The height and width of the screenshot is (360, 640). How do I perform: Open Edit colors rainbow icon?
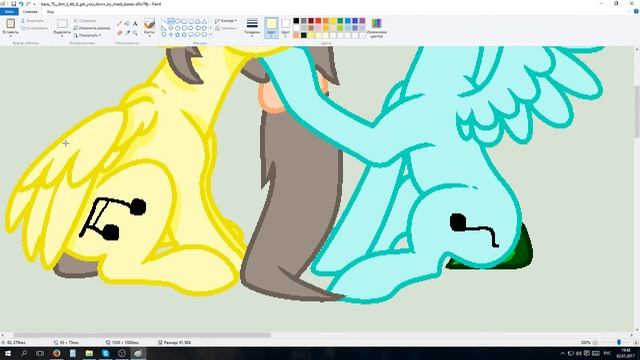click(x=376, y=23)
